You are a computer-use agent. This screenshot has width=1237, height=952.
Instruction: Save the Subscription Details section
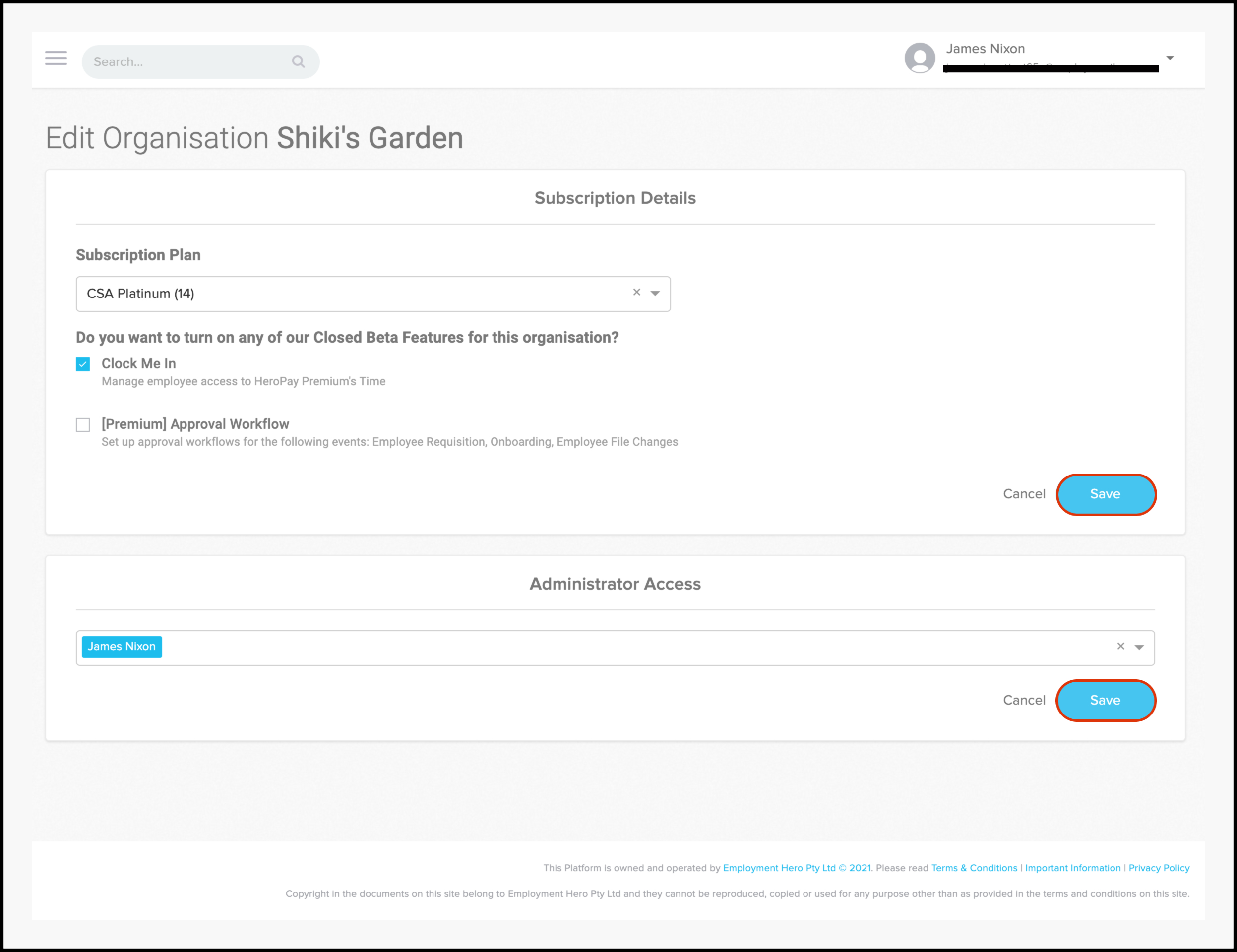point(1105,494)
